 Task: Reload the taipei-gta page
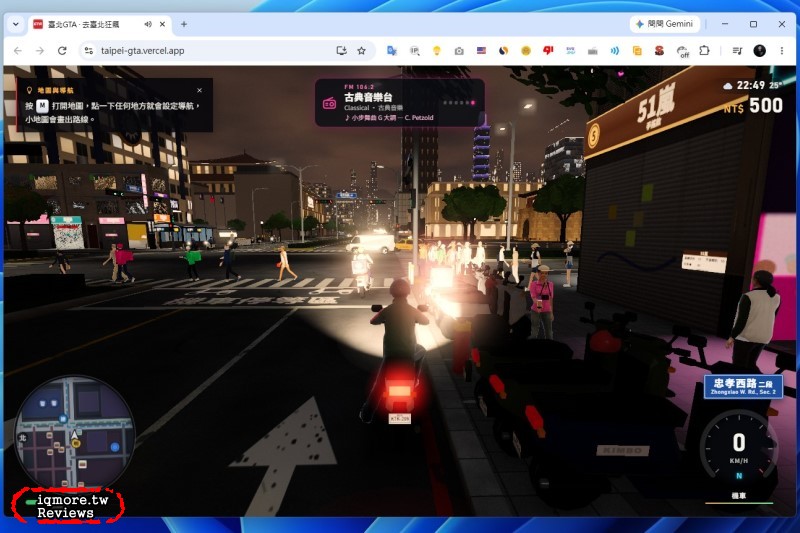click(62, 51)
